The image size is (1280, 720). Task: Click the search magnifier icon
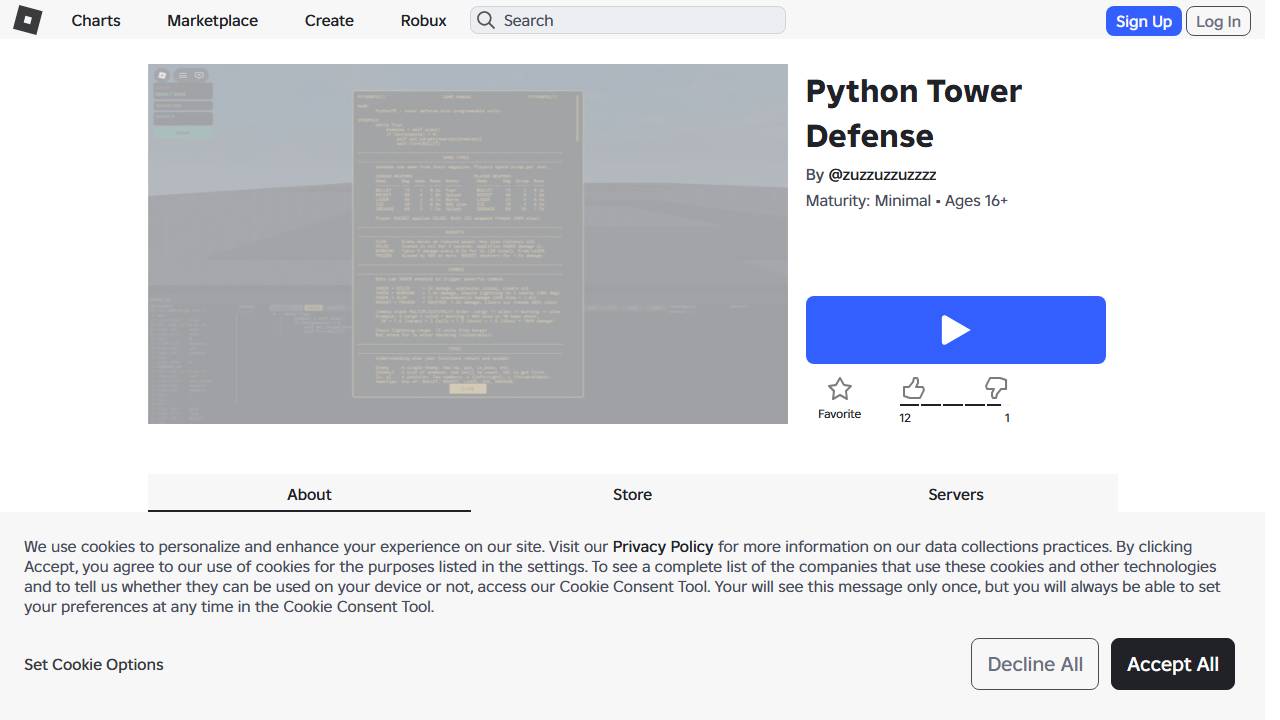point(486,20)
